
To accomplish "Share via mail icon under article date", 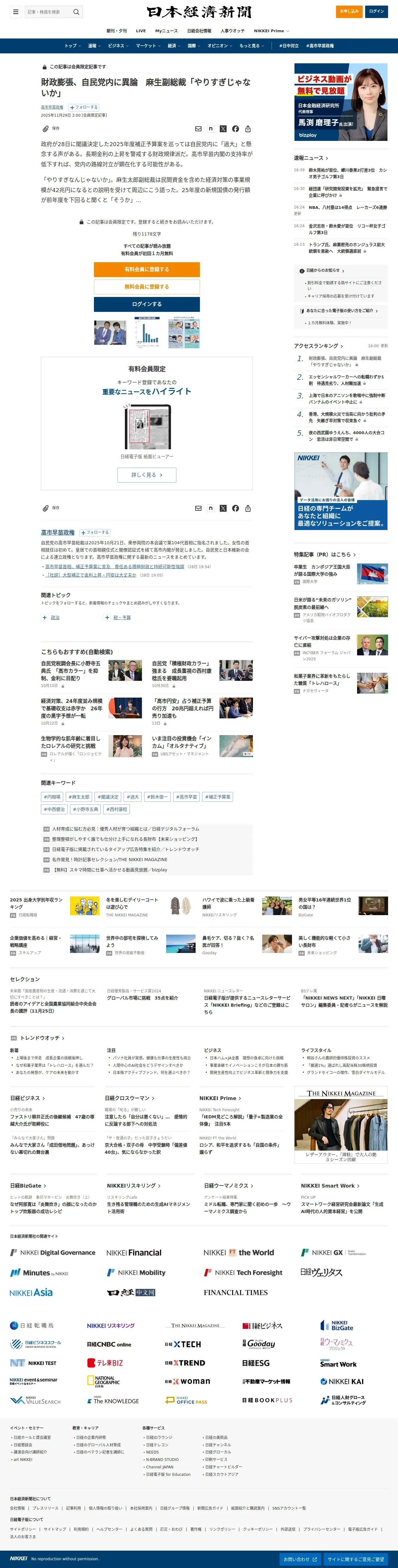I will click(198, 128).
